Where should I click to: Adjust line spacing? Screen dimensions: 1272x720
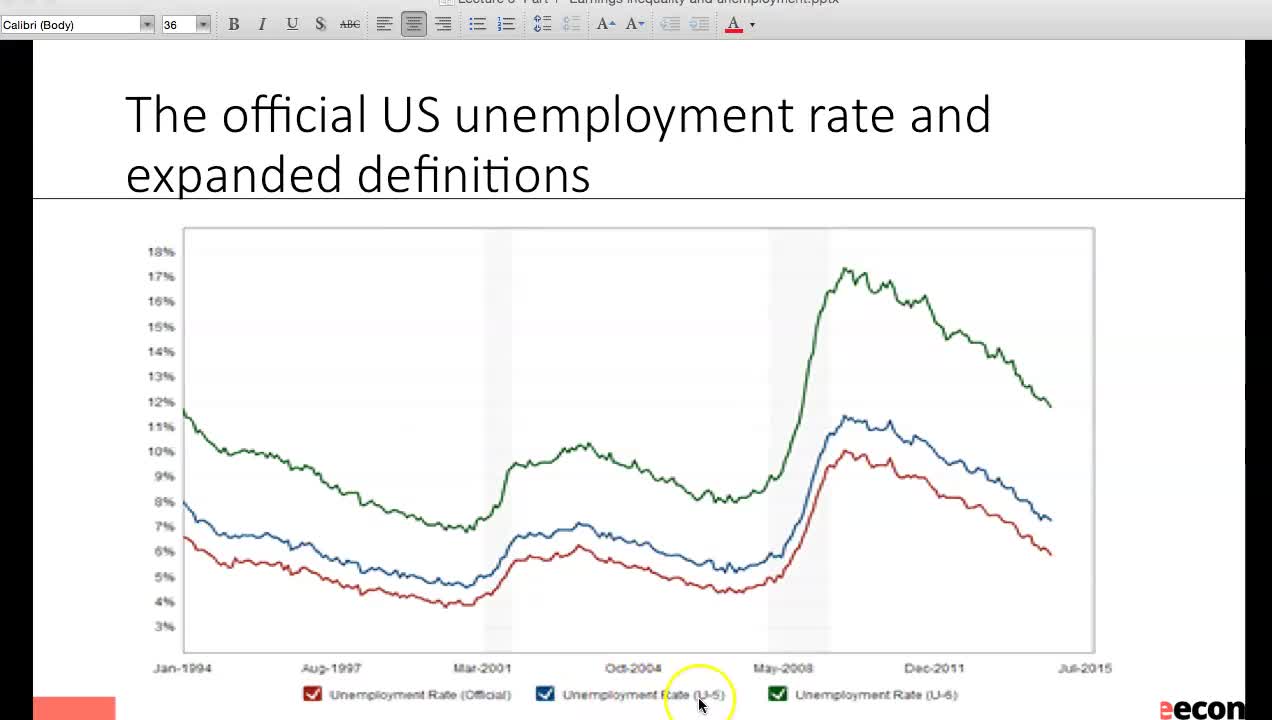coord(542,24)
